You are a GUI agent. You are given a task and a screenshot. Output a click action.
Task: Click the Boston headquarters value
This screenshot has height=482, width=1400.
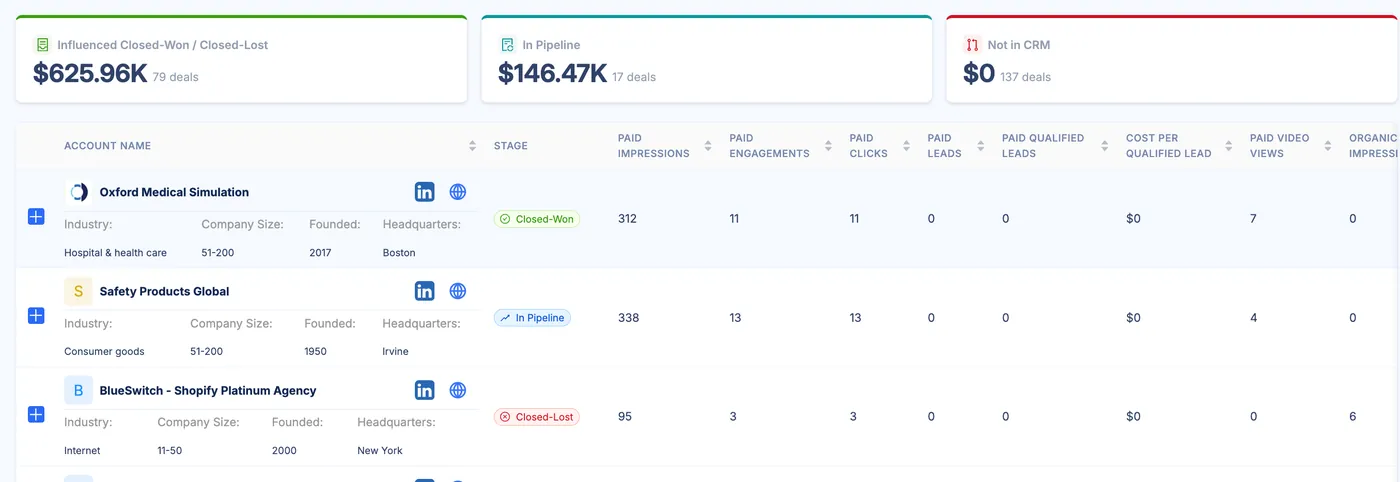pyautogui.click(x=399, y=253)
